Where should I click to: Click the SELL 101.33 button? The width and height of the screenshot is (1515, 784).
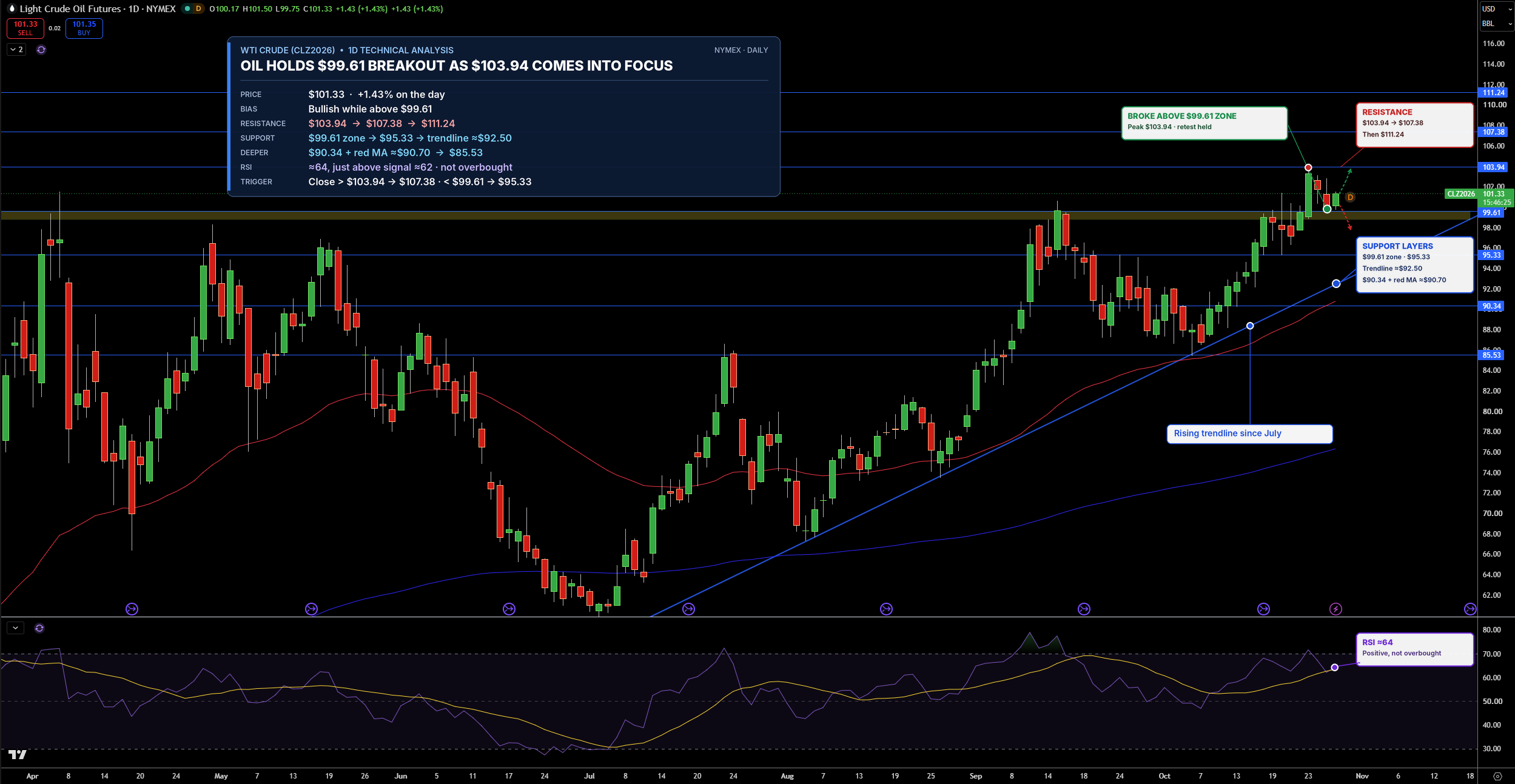click(25, 28)
